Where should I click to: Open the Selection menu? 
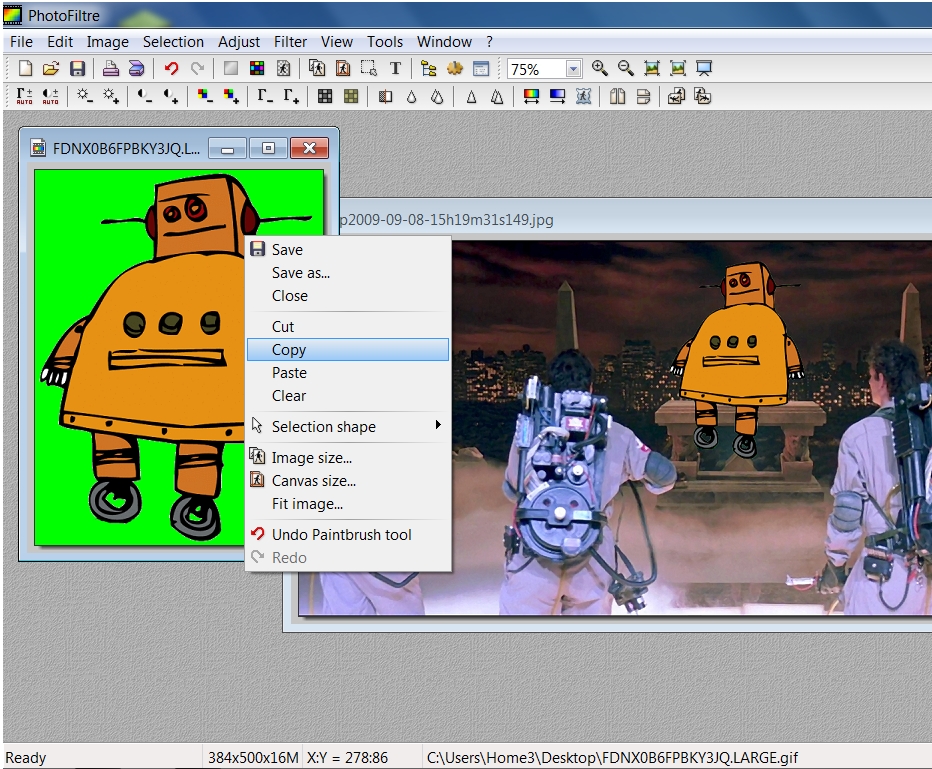click(173, 42)
